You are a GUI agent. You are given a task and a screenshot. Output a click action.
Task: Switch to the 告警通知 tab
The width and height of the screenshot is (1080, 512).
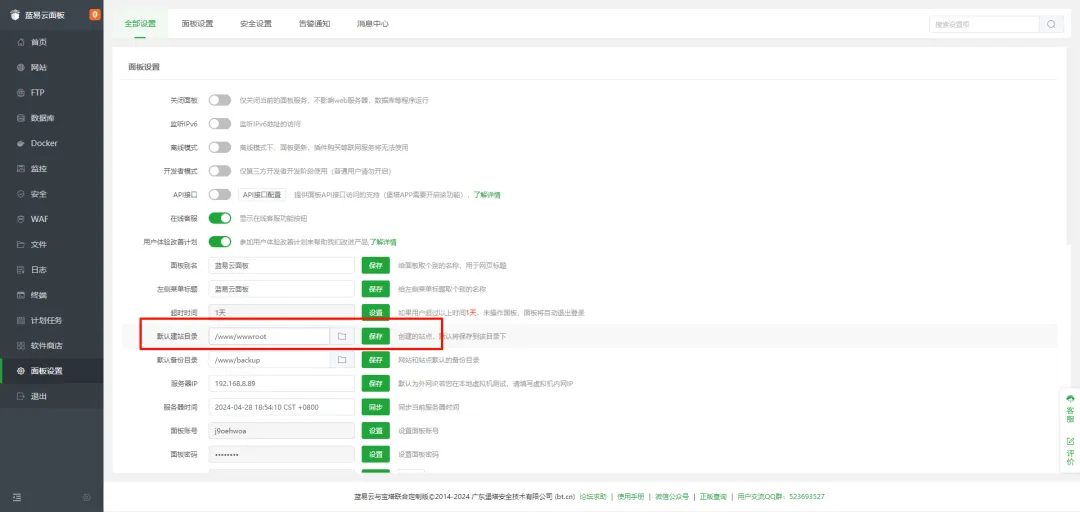tap(314, 23)
